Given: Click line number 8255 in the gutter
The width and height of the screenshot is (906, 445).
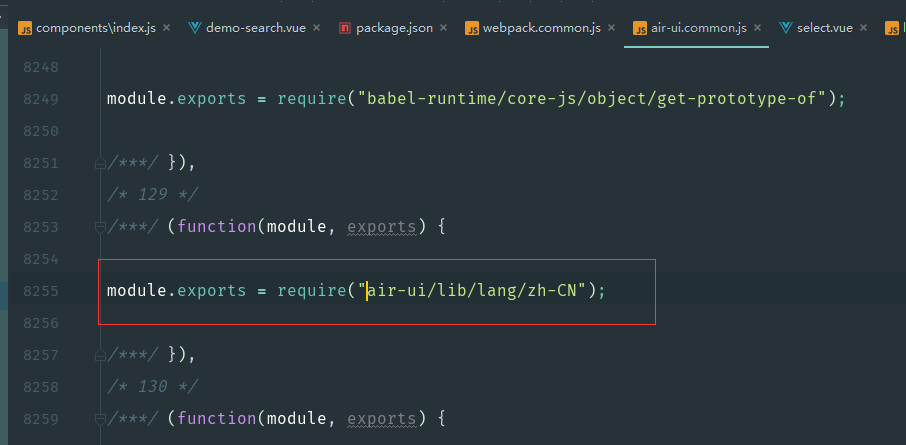Looking at the screenshot, I should 41,291.
